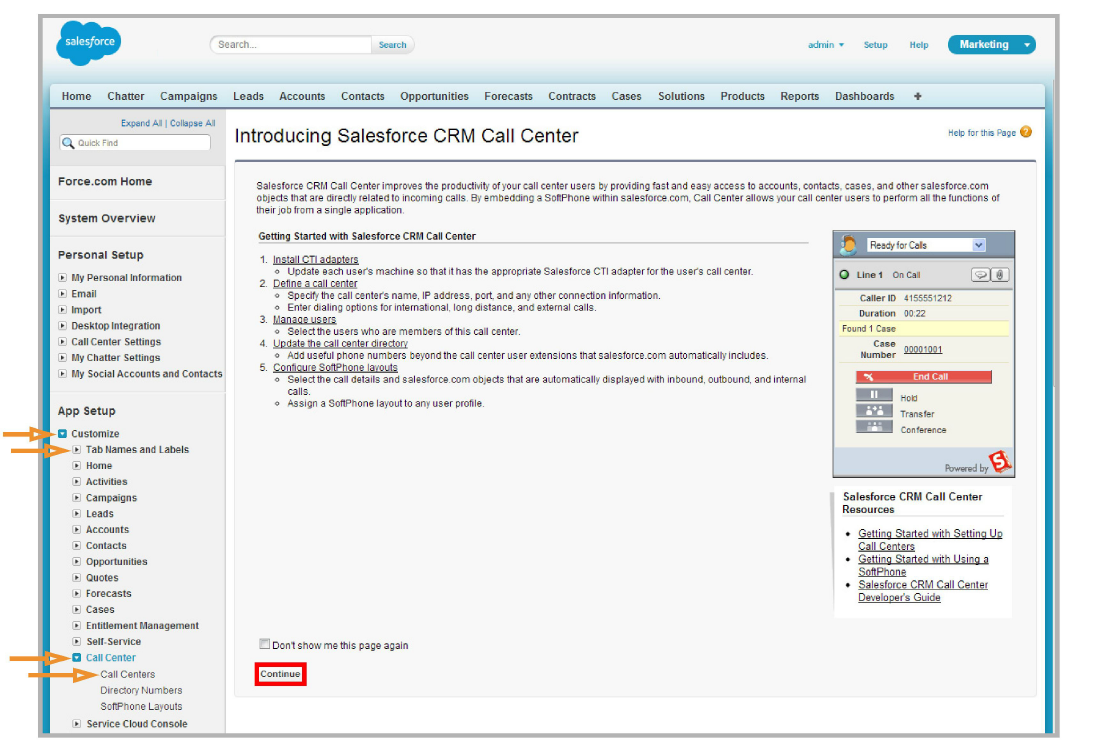Expand Call Center Settings node
This screenshot has width=1097, height=755.
point(62,342)
